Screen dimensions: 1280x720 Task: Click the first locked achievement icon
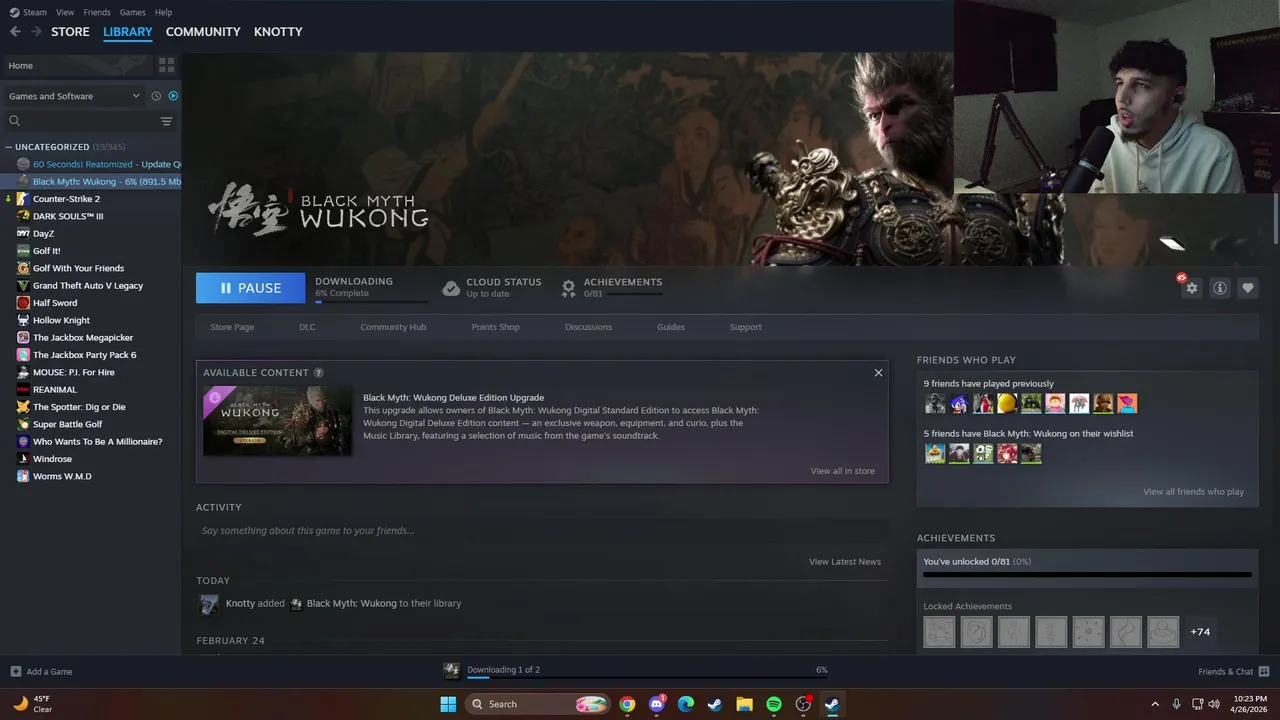point(939,632)
